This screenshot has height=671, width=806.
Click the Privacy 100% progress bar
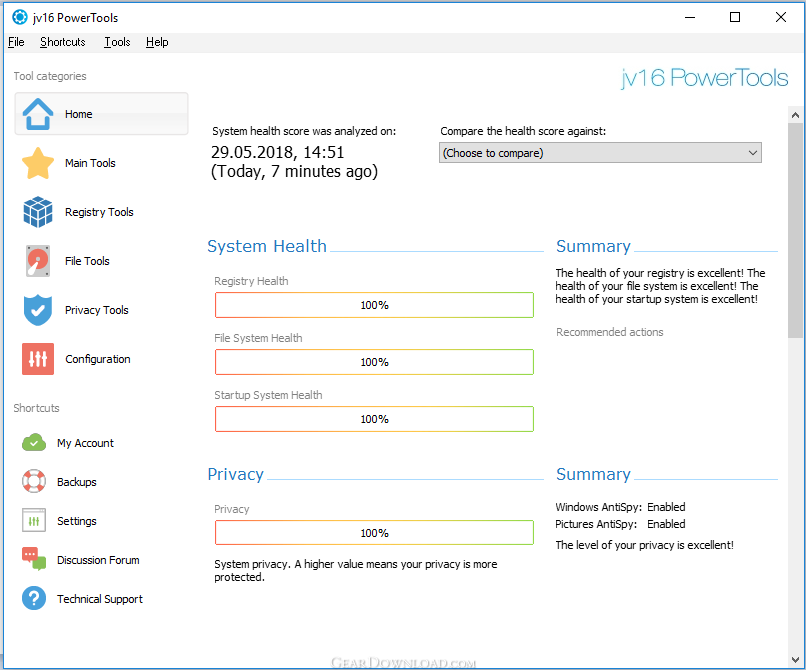(374, 533)
